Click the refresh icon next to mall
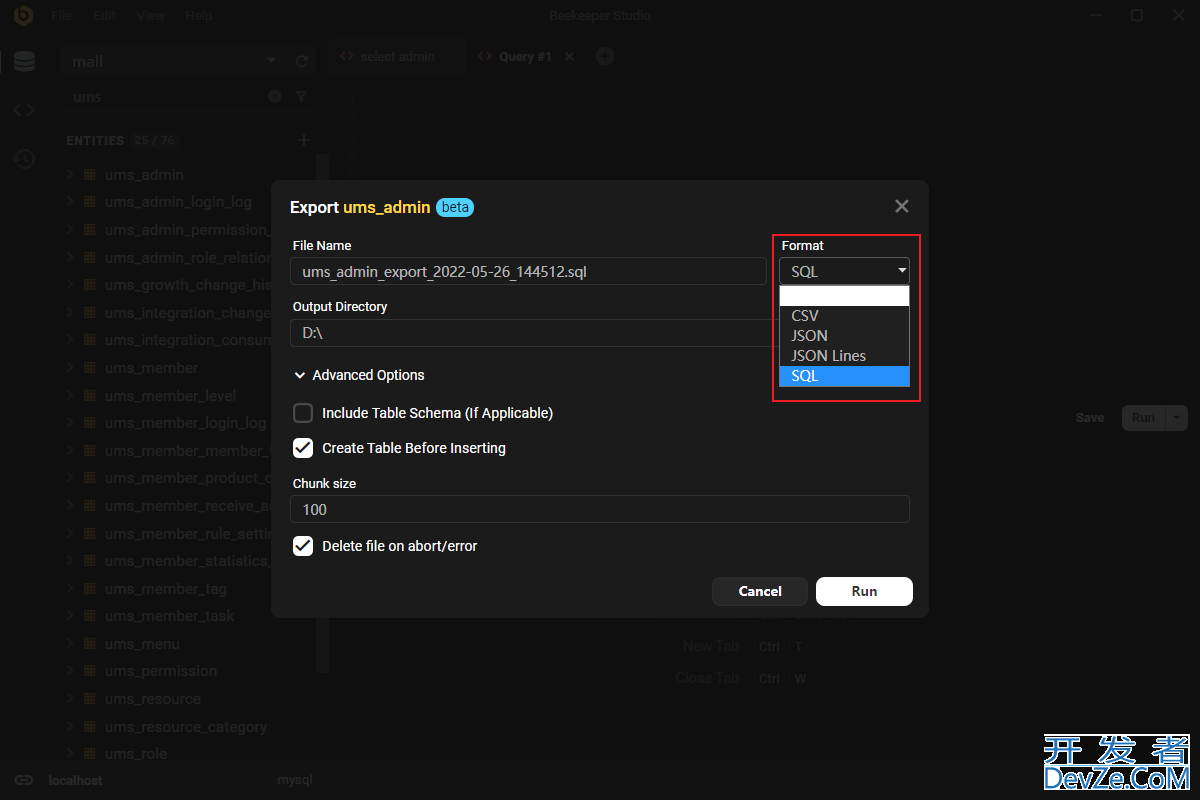The image size is (1200, 800). [302, 61]
